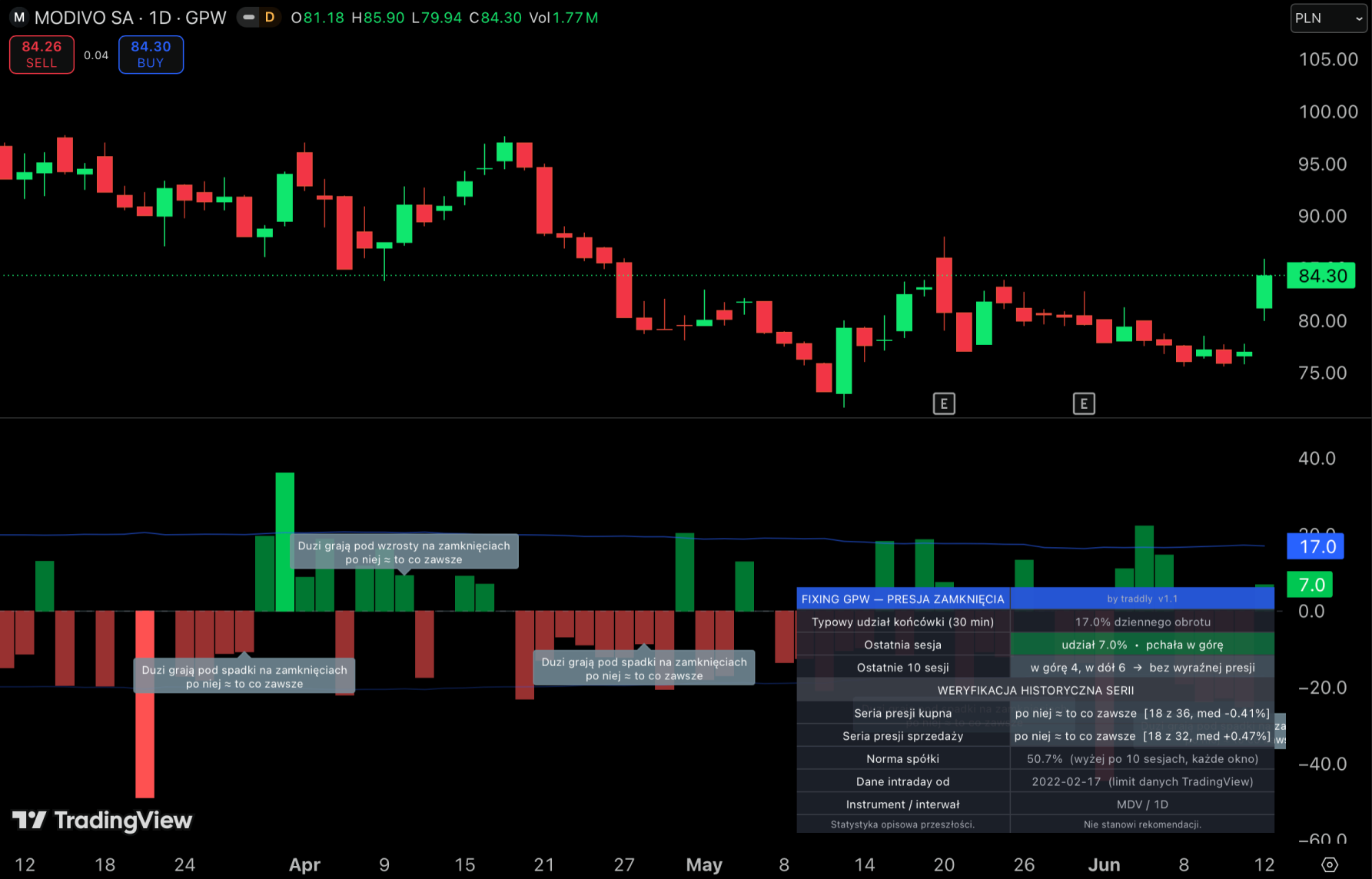
Task: Click the 40.0 indicator axis label
Action: pos(1317,459)
